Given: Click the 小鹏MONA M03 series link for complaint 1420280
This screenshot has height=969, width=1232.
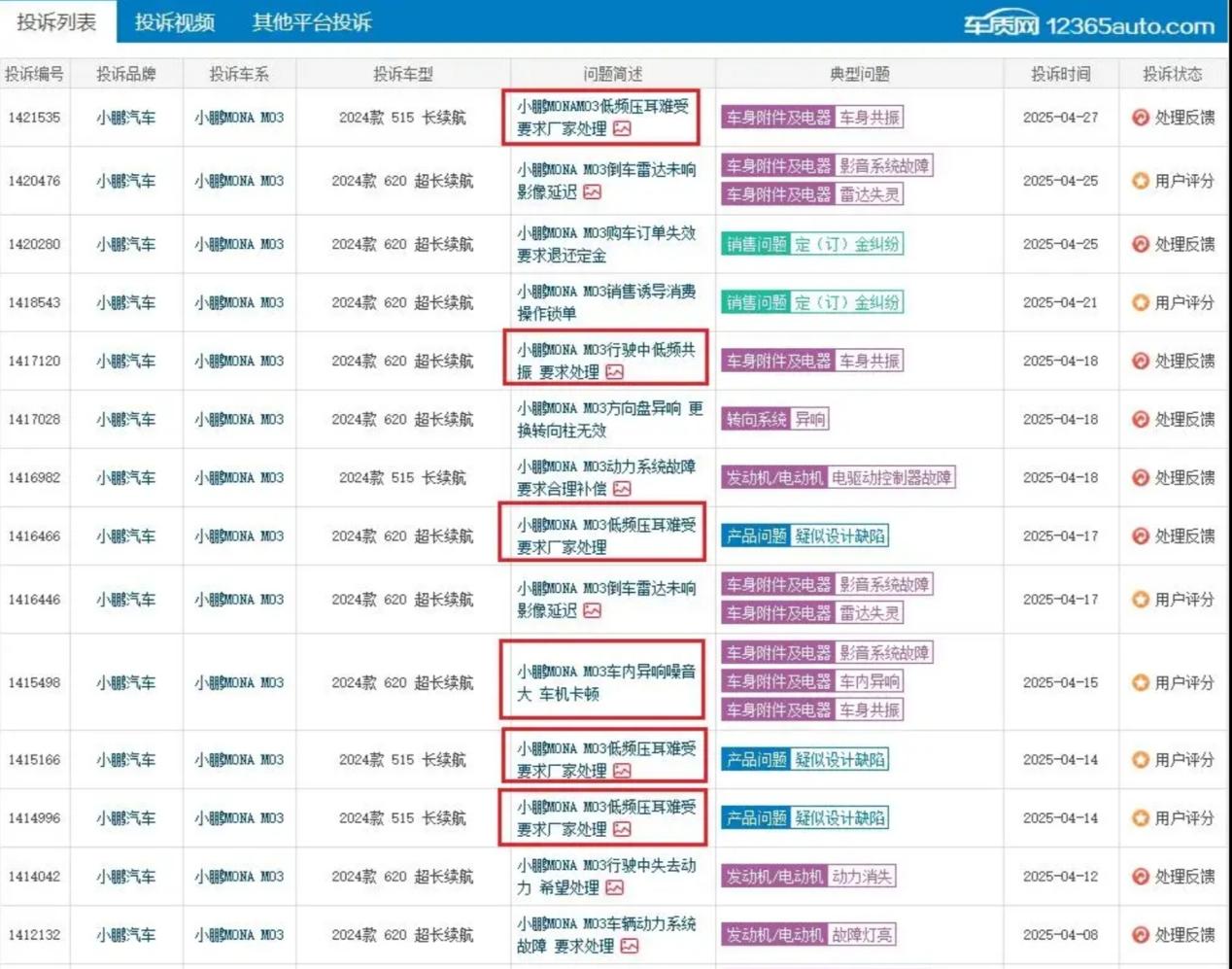Looking at the screenshot, I should pos(239,244).
